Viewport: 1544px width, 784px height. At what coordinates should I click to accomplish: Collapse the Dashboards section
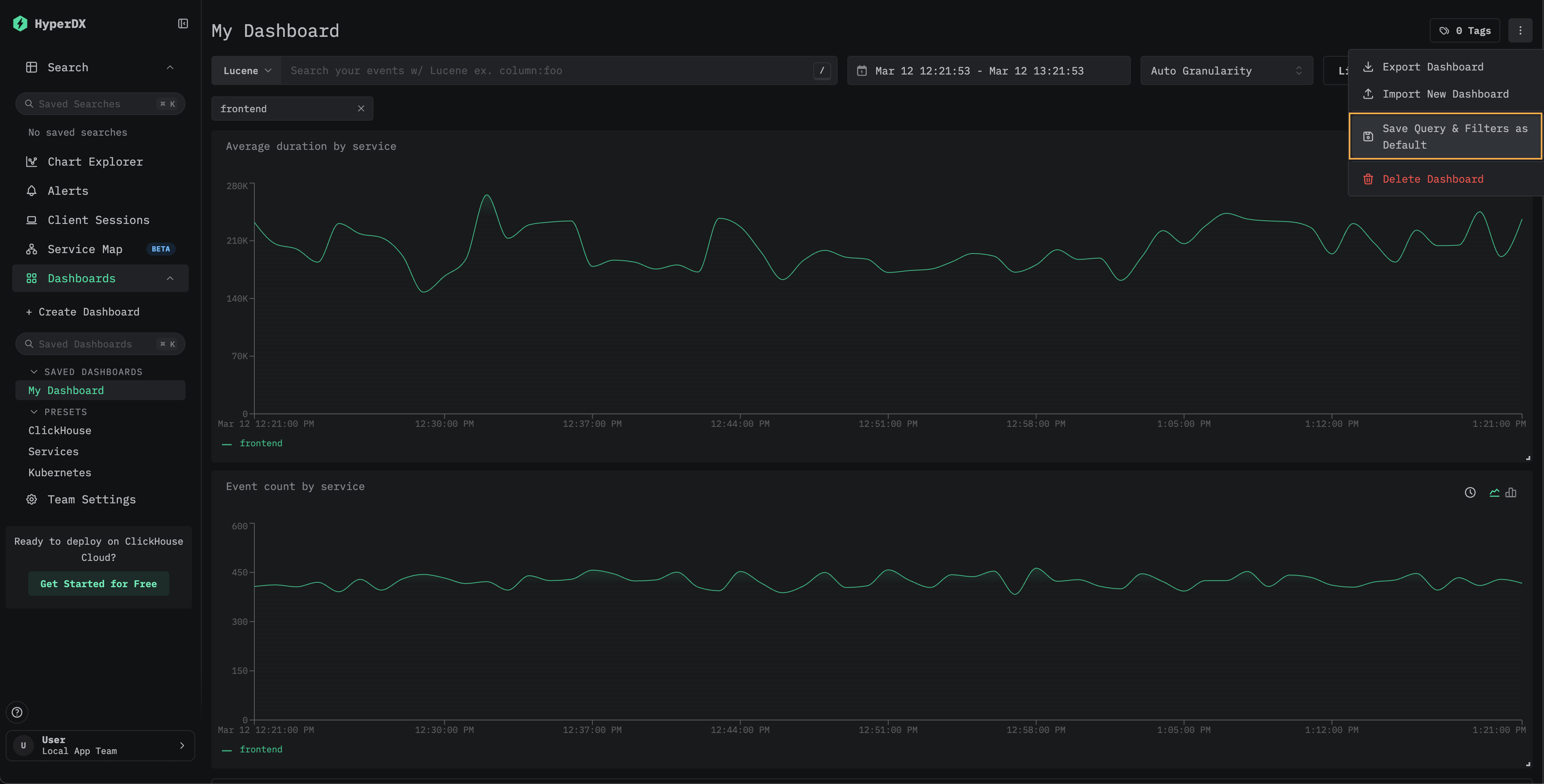170,278
